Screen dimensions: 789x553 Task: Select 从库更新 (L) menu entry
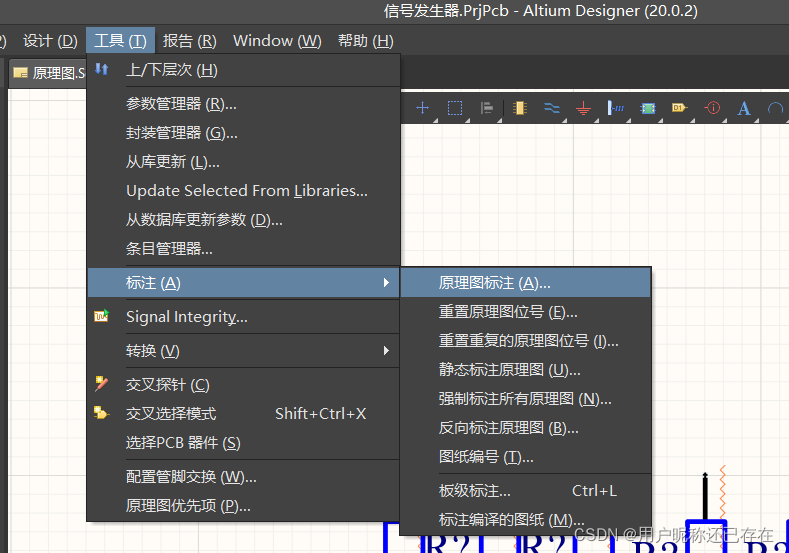[244, 162]
